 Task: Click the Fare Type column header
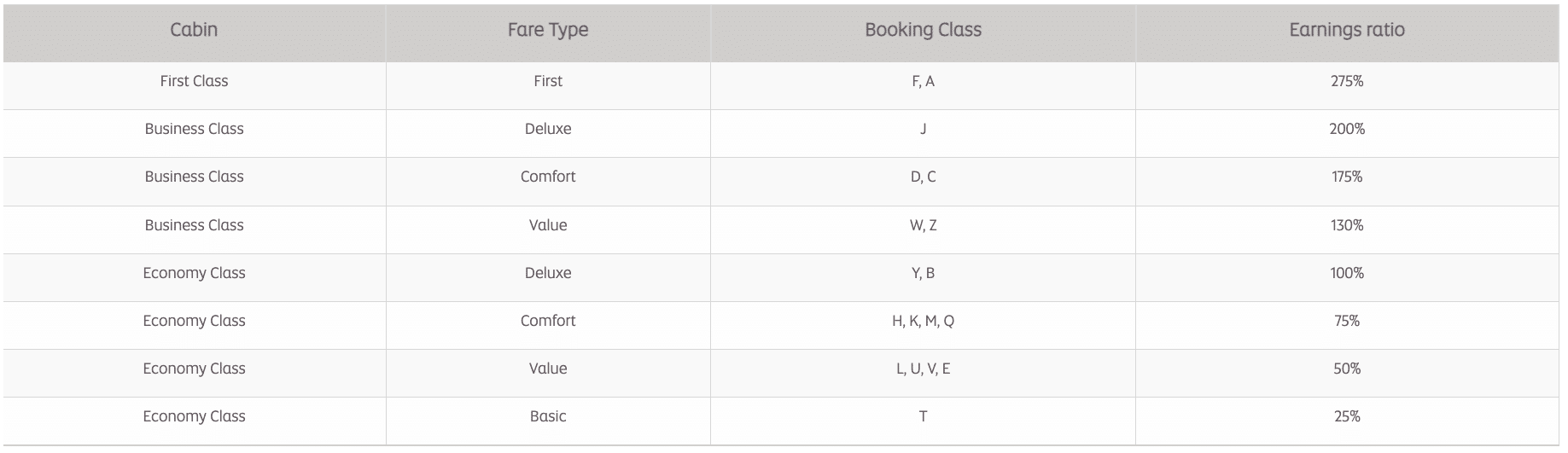point(547,30)
